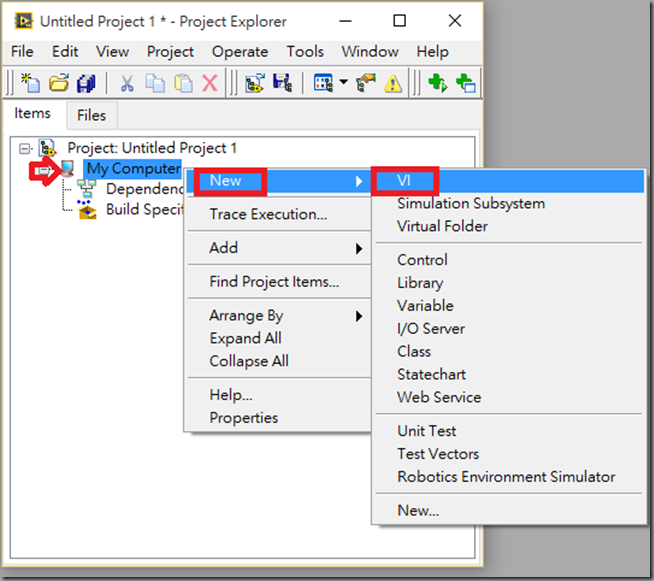Click the Dependencies tree icon

87,189
